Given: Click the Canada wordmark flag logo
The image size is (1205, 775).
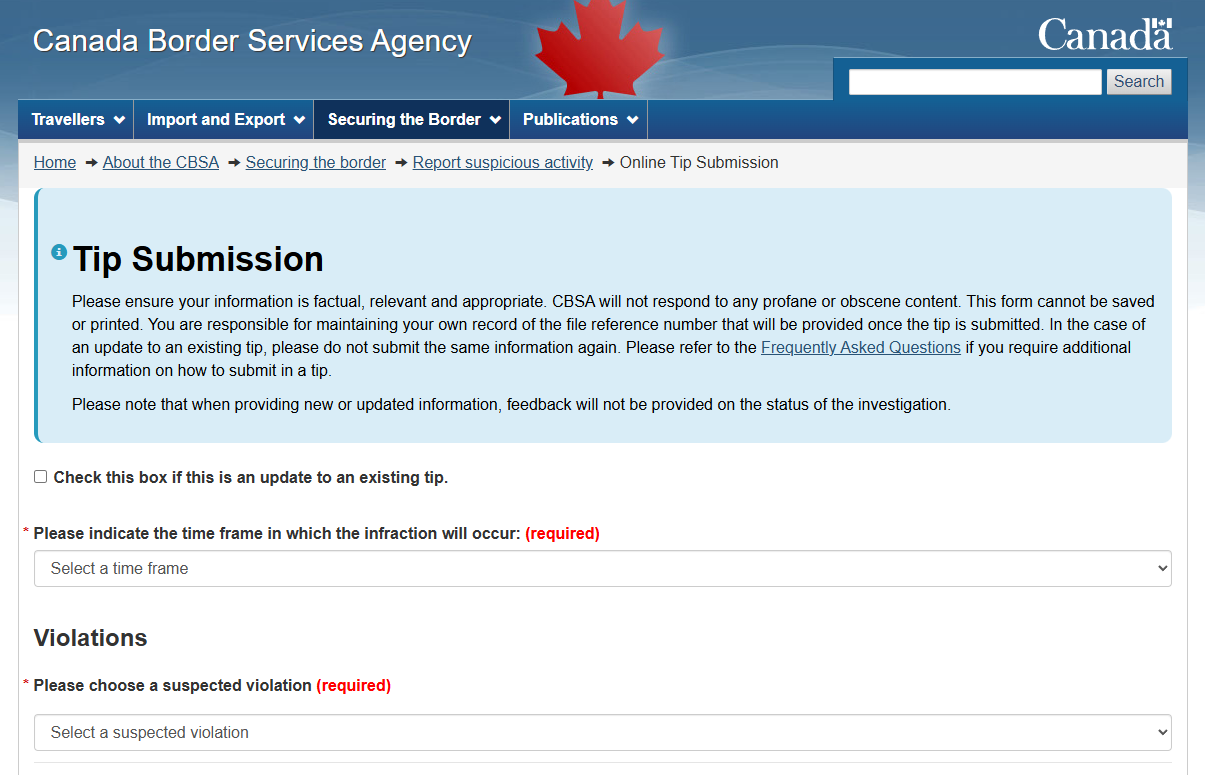Looking at the screenshot, I should tap(1105, 35).
